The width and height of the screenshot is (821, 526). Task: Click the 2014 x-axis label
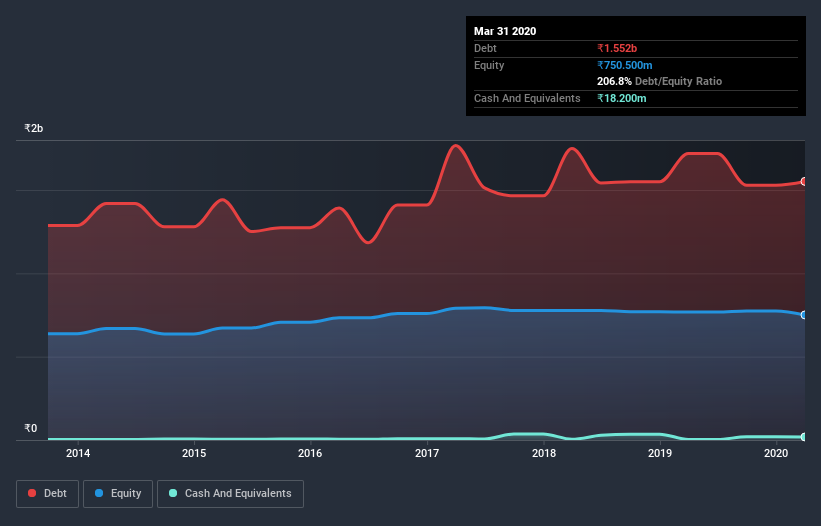pos(78,453)
